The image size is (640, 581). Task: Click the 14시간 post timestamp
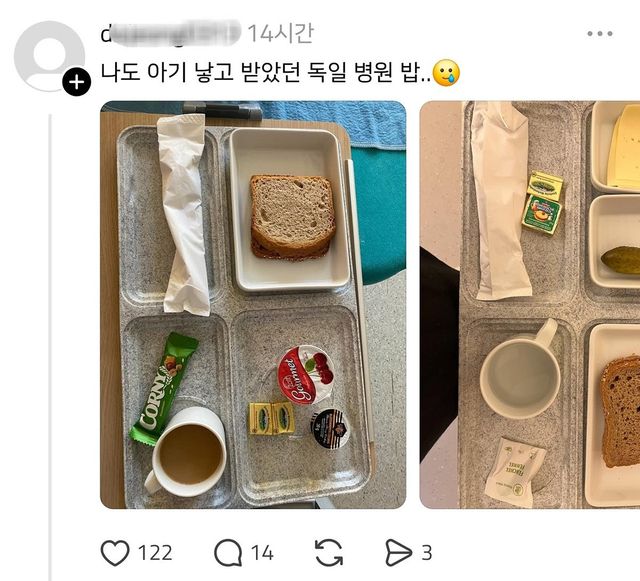pyautogui.click(x=280, y=33)
